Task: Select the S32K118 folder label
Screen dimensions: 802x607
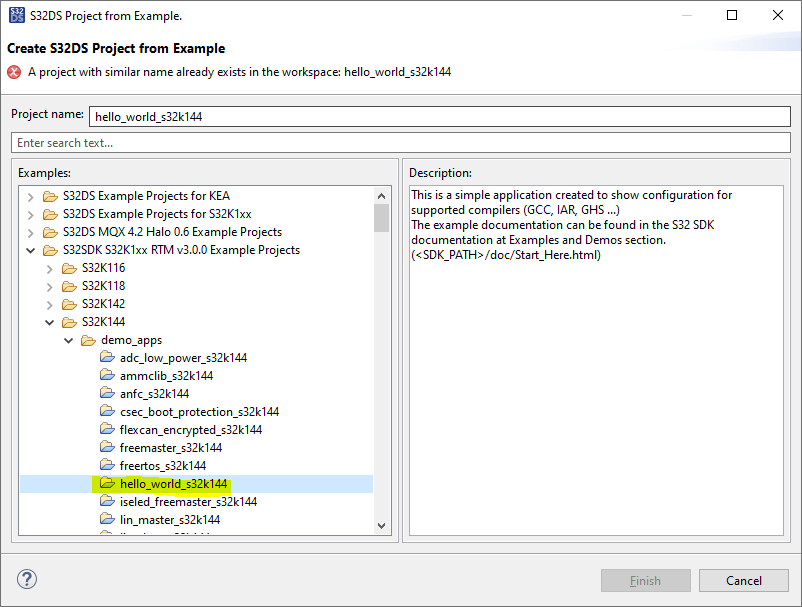Action: coord(103,286)
